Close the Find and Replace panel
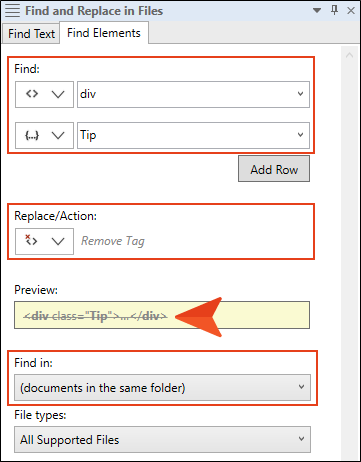Image resolution: width=361 pixels, height=462 pixels. [x=351, y=11]
